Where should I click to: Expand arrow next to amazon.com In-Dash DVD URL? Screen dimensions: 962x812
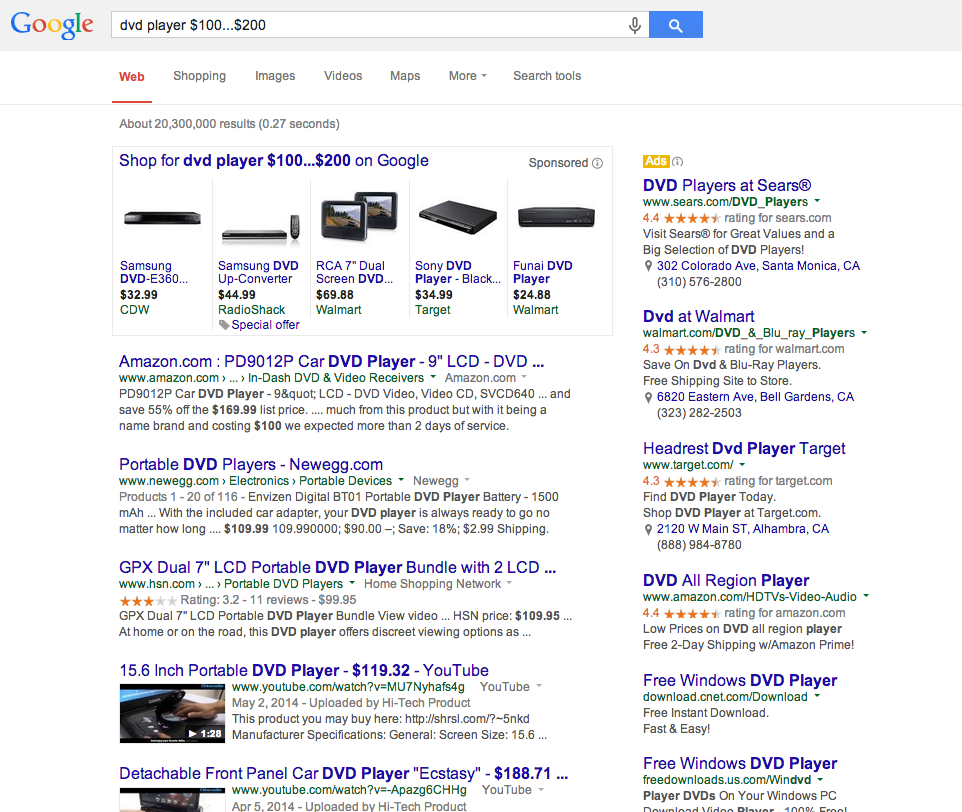click(x=433, y=377)
